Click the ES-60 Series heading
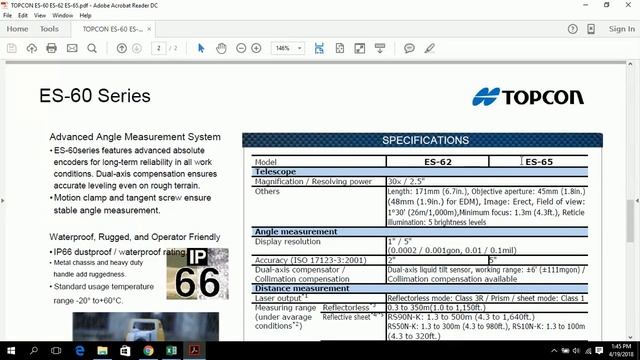 [95, 96]
